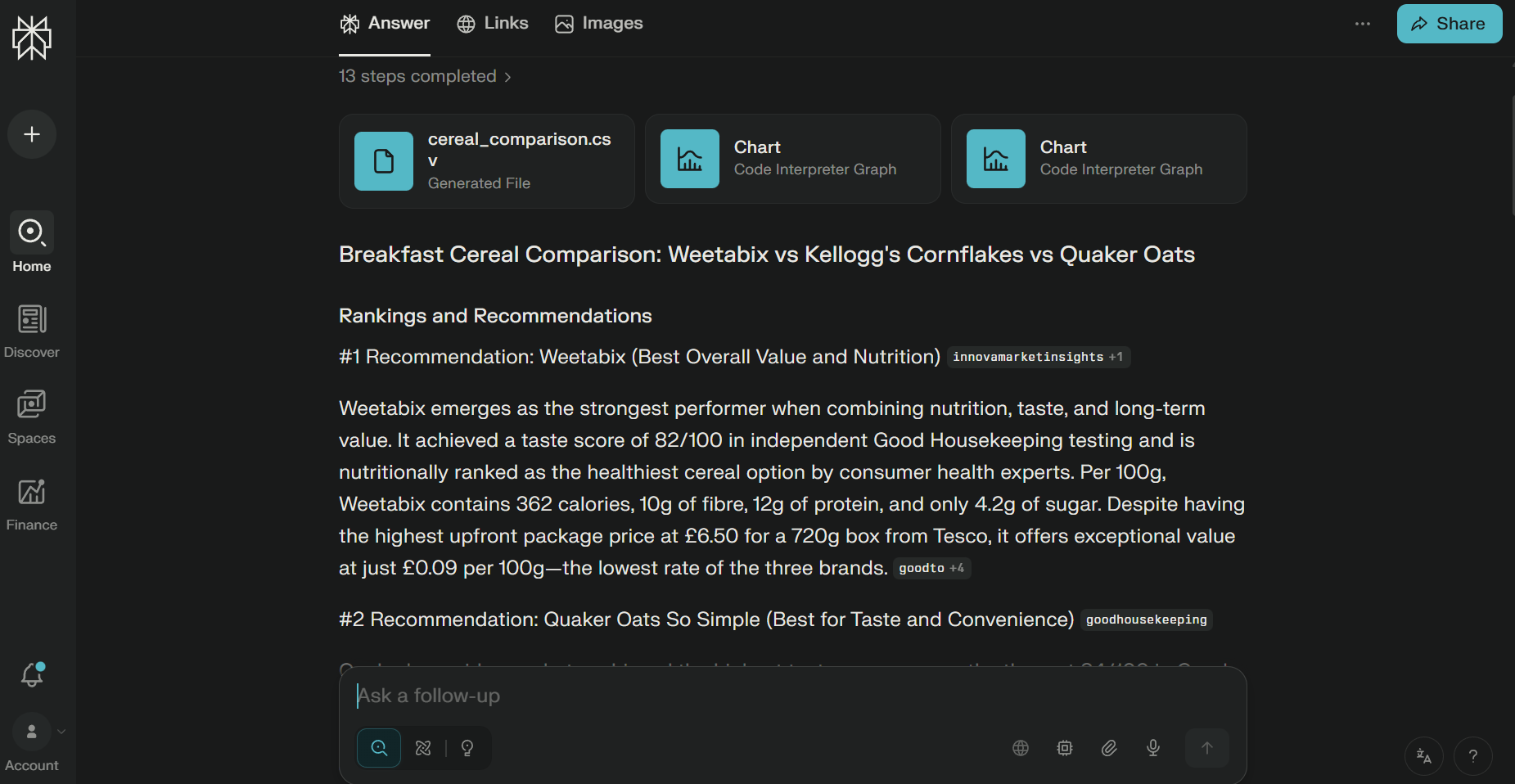Start a new thread with plus button

(x=32, y=134)
